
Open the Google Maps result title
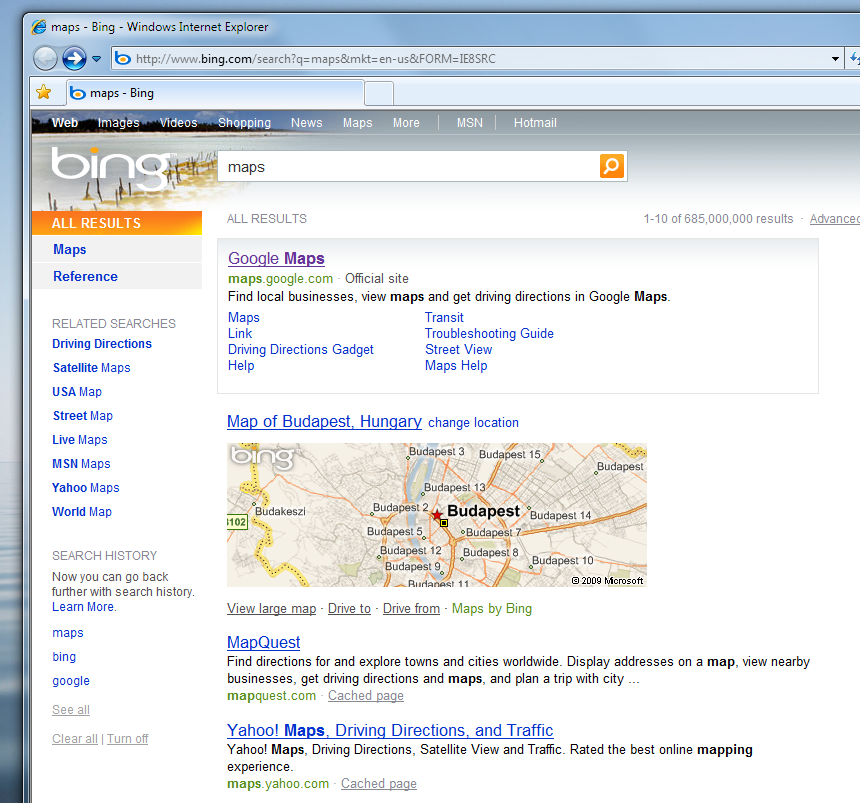point(276,258)
